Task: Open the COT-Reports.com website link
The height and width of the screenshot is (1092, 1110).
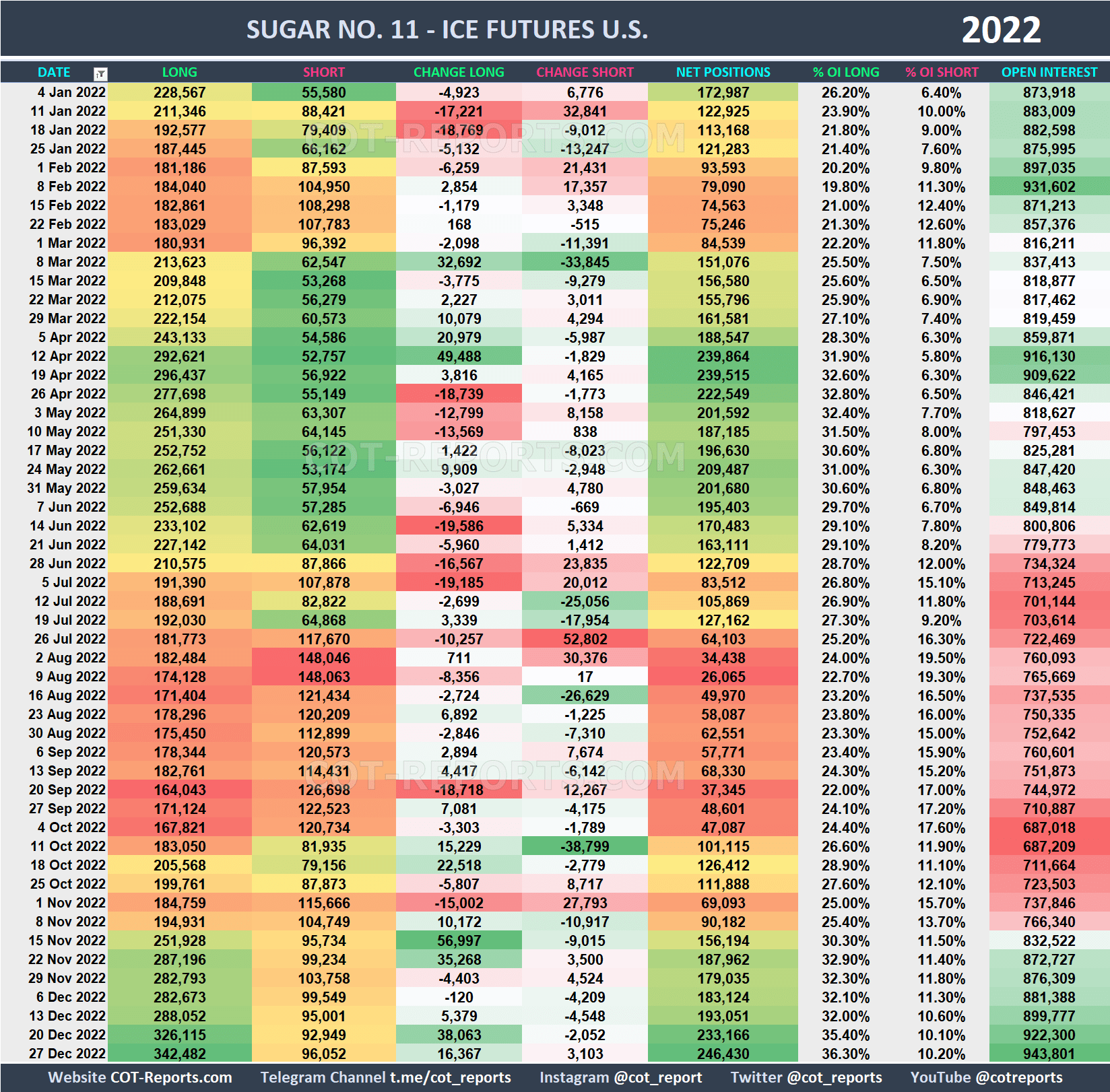Action: (139, 1077)
